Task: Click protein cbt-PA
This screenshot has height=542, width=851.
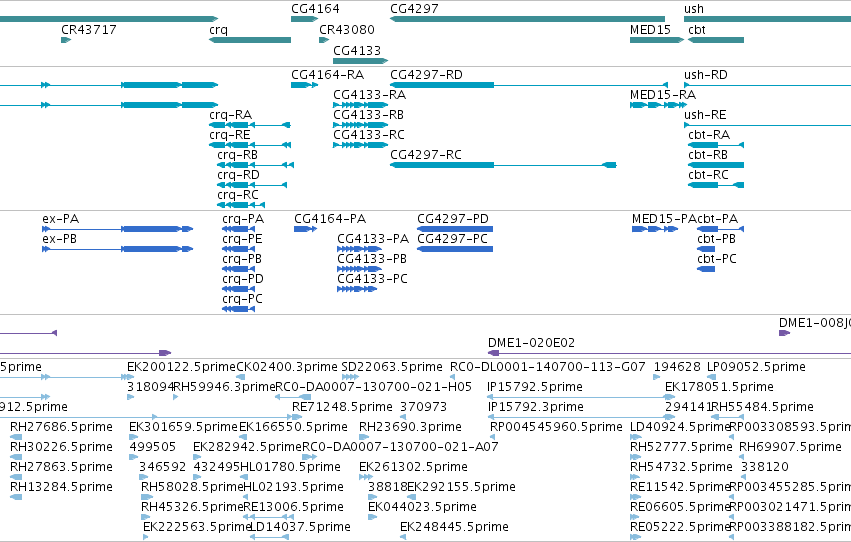Action: tap(720, 229)
